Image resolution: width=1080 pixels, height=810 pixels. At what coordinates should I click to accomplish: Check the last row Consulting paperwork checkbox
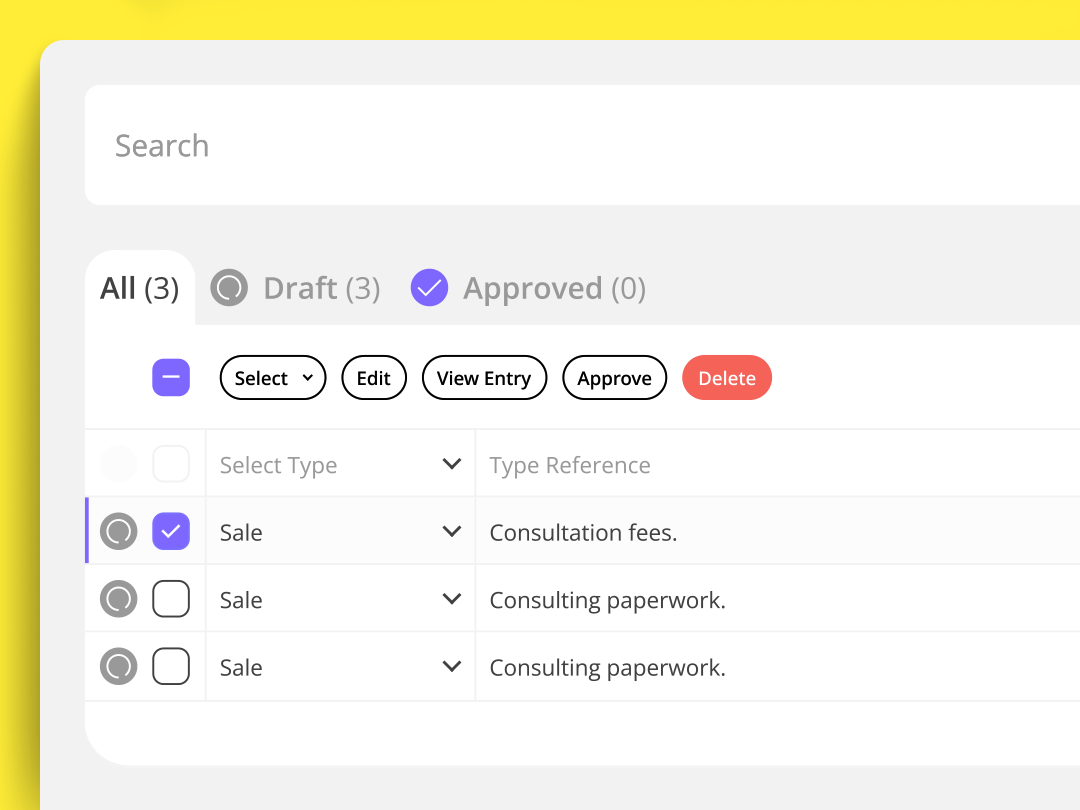click(171, 666)
